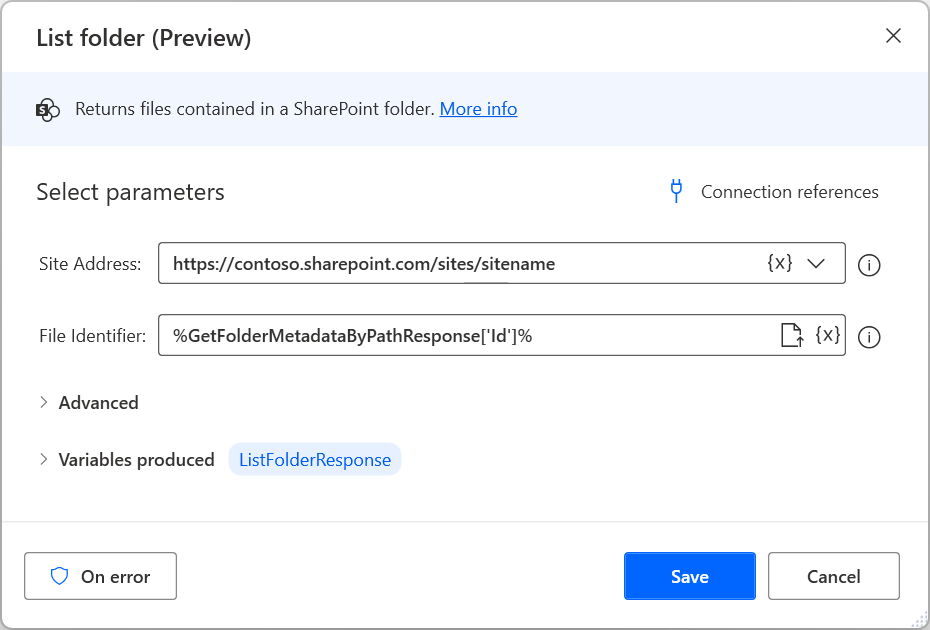The height and width of the screenshot is (630, 930).
Task: Save the List folder action
Action: [689, 576]
